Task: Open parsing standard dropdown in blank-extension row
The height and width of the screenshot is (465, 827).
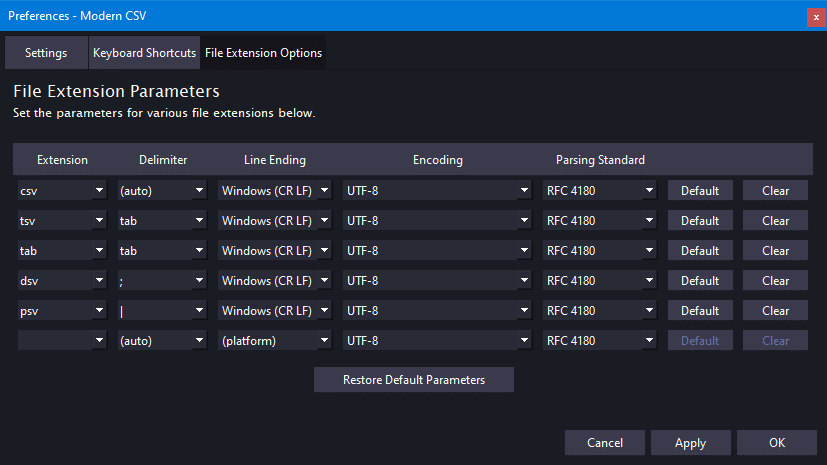Action: click(x=600, y=341)
